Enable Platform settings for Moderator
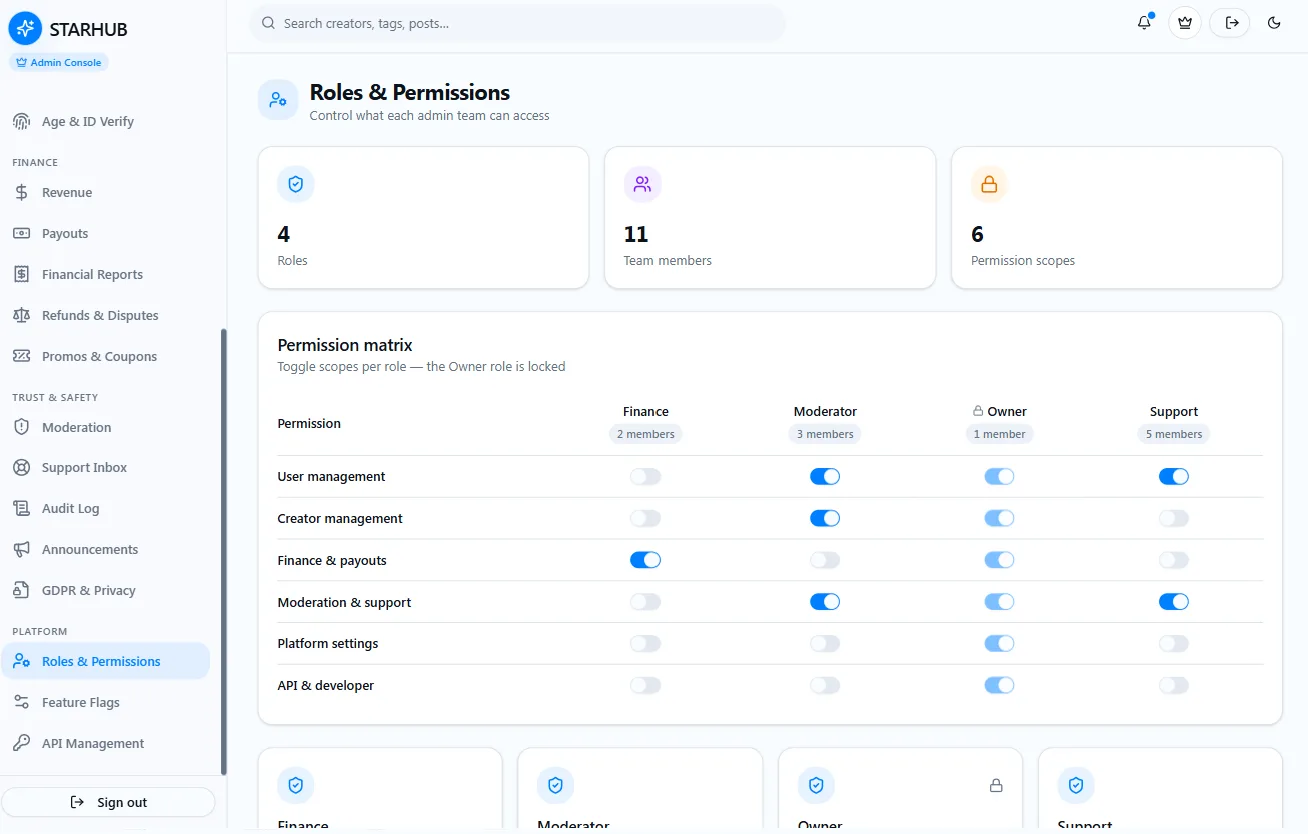This screenshot has width=1308, height=834. click(825, 643)
